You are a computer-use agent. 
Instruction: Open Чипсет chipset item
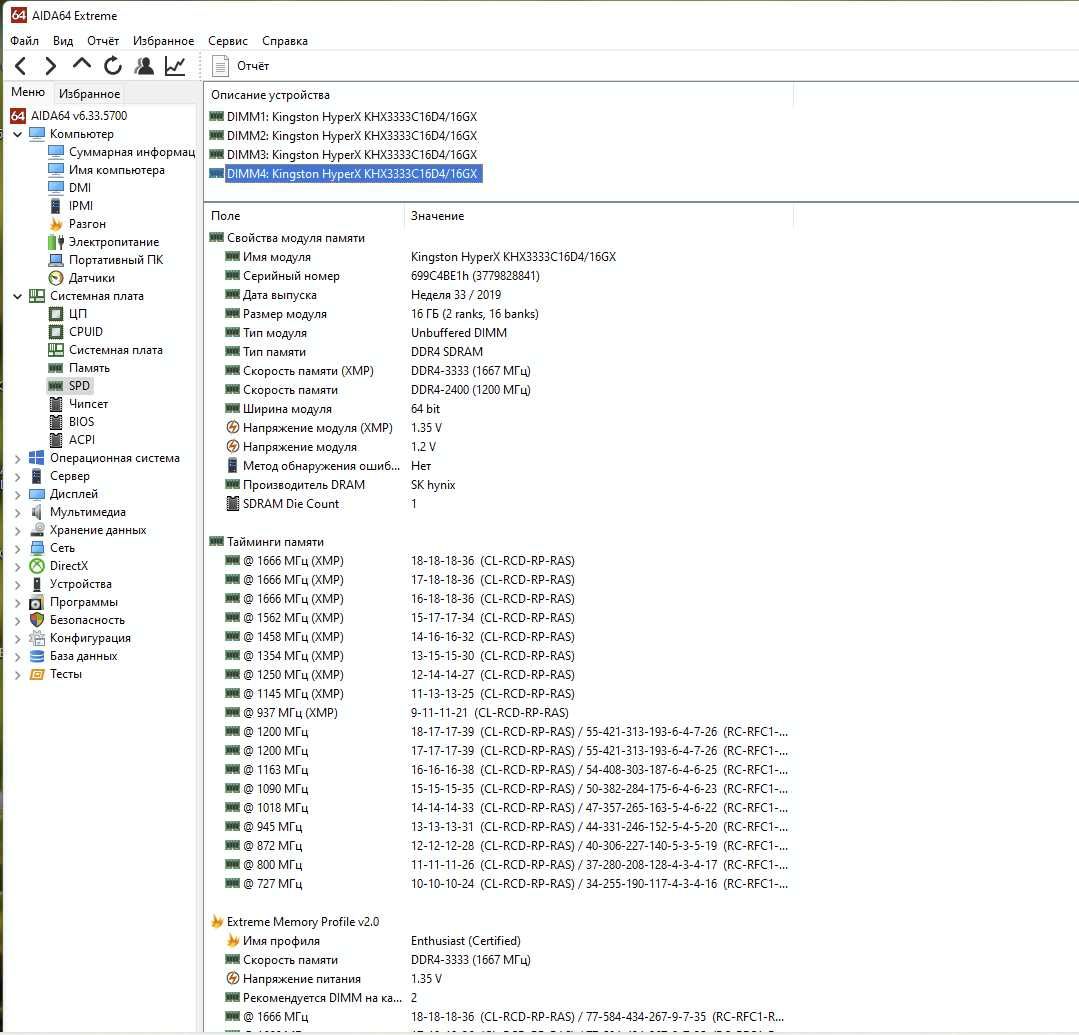(x=88, y=403)
